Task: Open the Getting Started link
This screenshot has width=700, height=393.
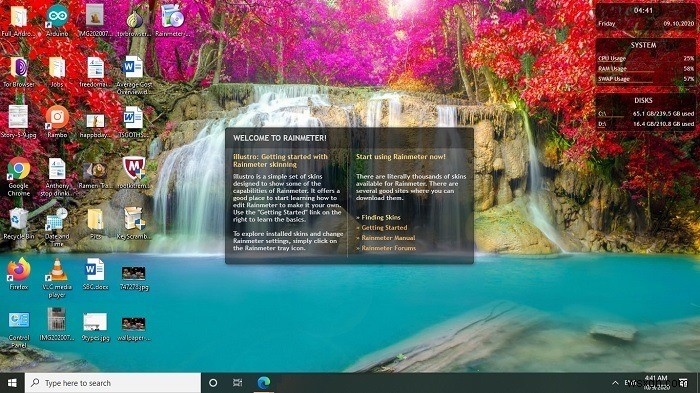Action: tap(384, 228)
